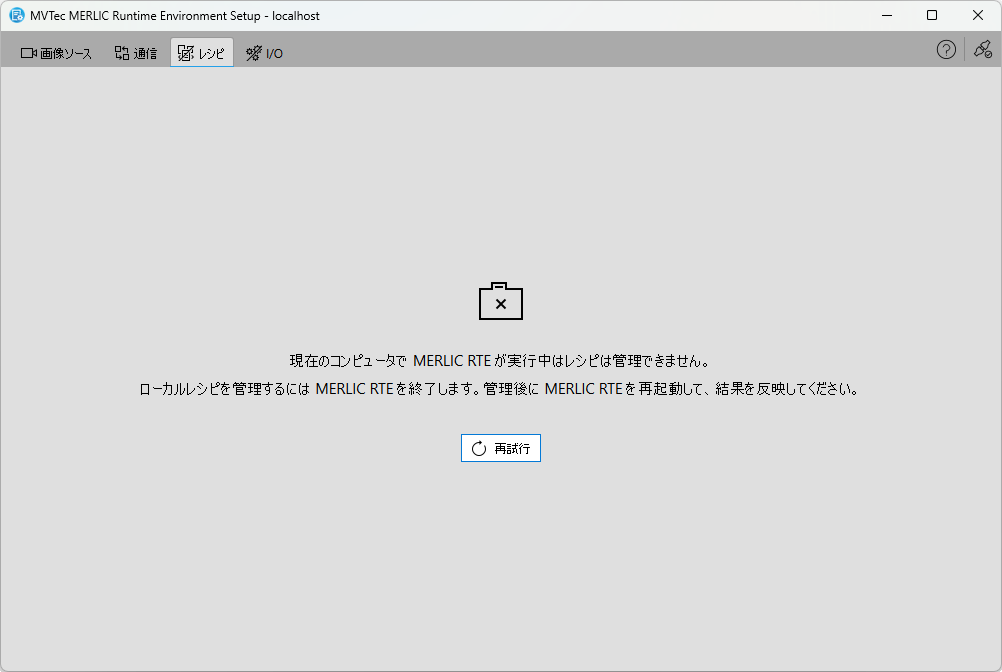The width and height of the screenshot is (1002, 672).
Task: Click the message line starting with 現在のコンピュータで
Action: click(499, 361)
